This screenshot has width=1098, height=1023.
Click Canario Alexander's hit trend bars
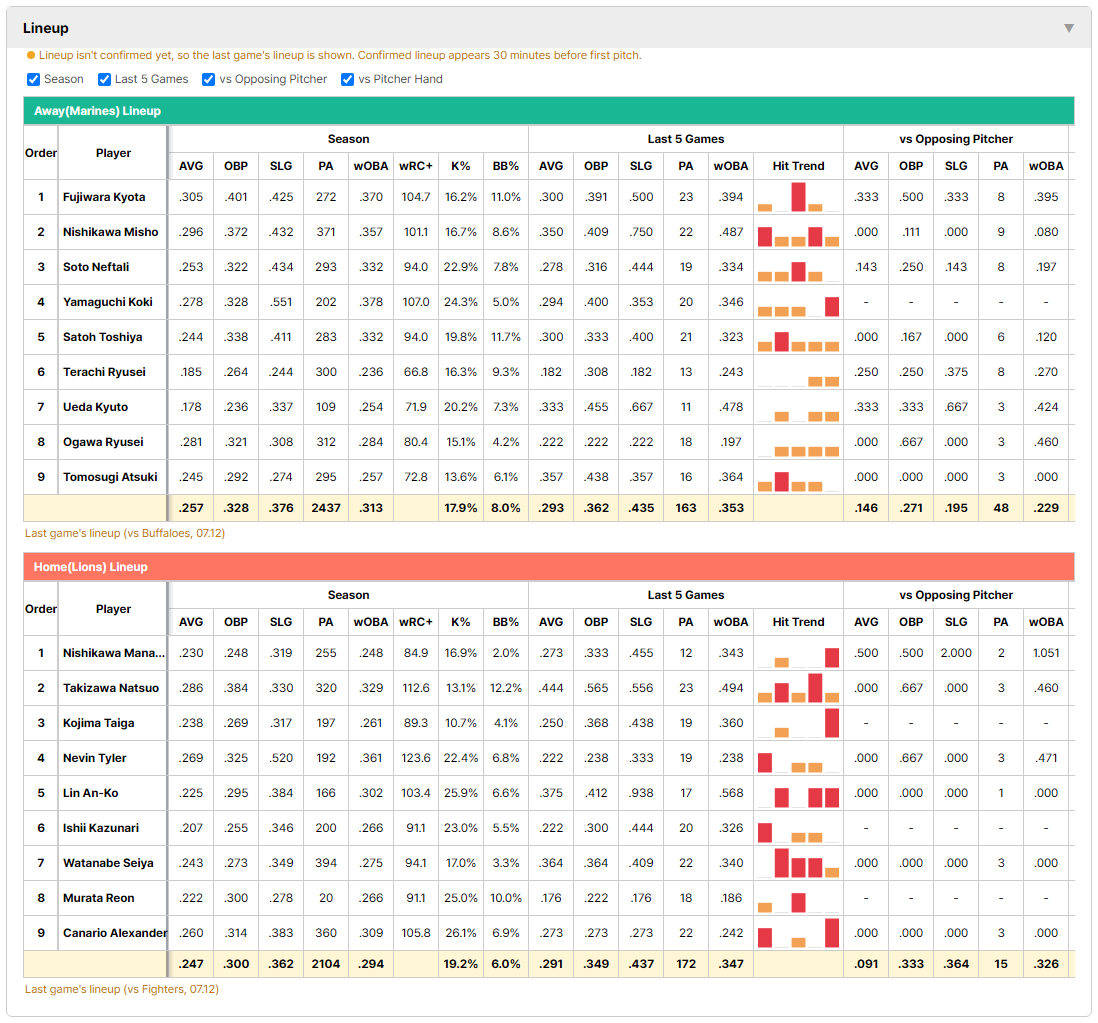coord(798,933)
